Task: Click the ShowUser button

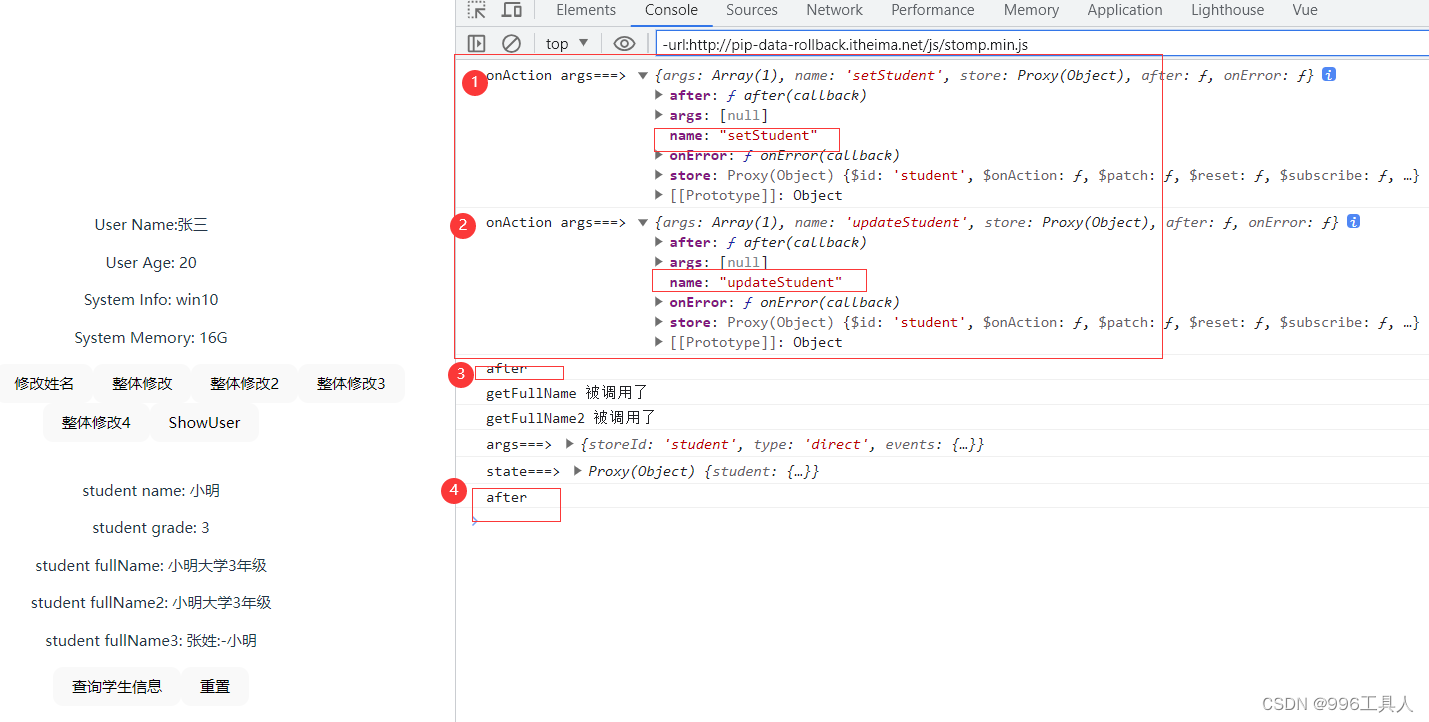Action: pyautogui.click(x=204, y=422)
